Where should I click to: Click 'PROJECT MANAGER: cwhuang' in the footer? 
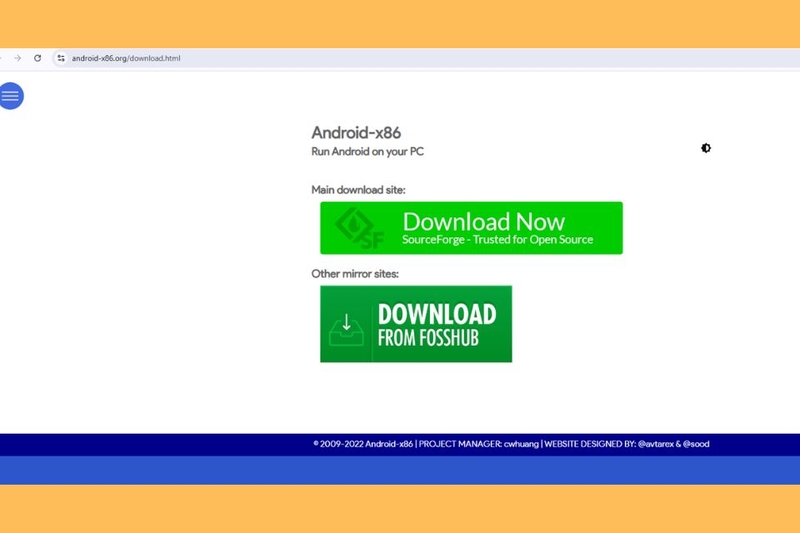coord(479,444)
